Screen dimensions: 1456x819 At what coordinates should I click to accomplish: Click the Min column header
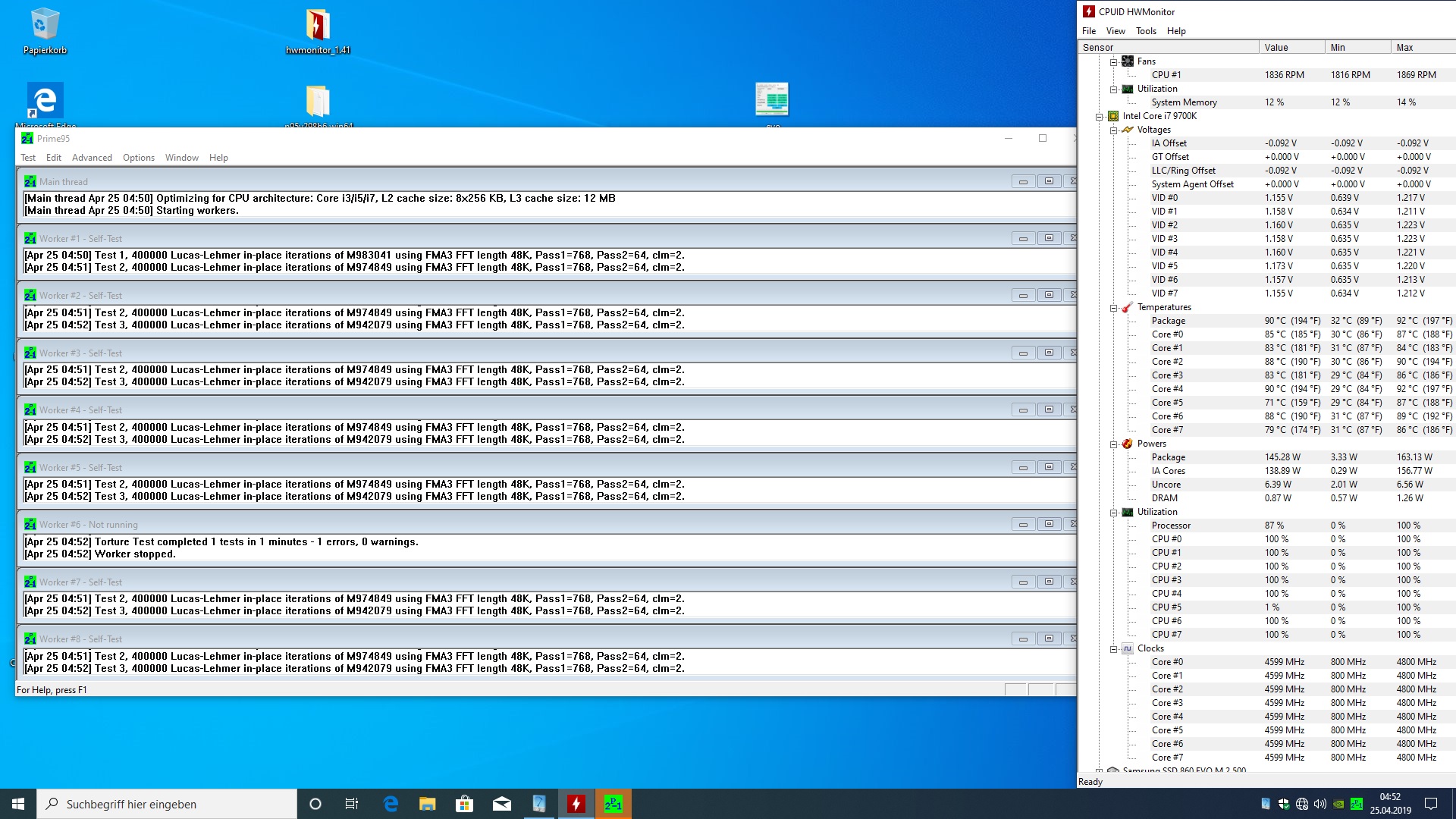click(x=1358, y=48)
